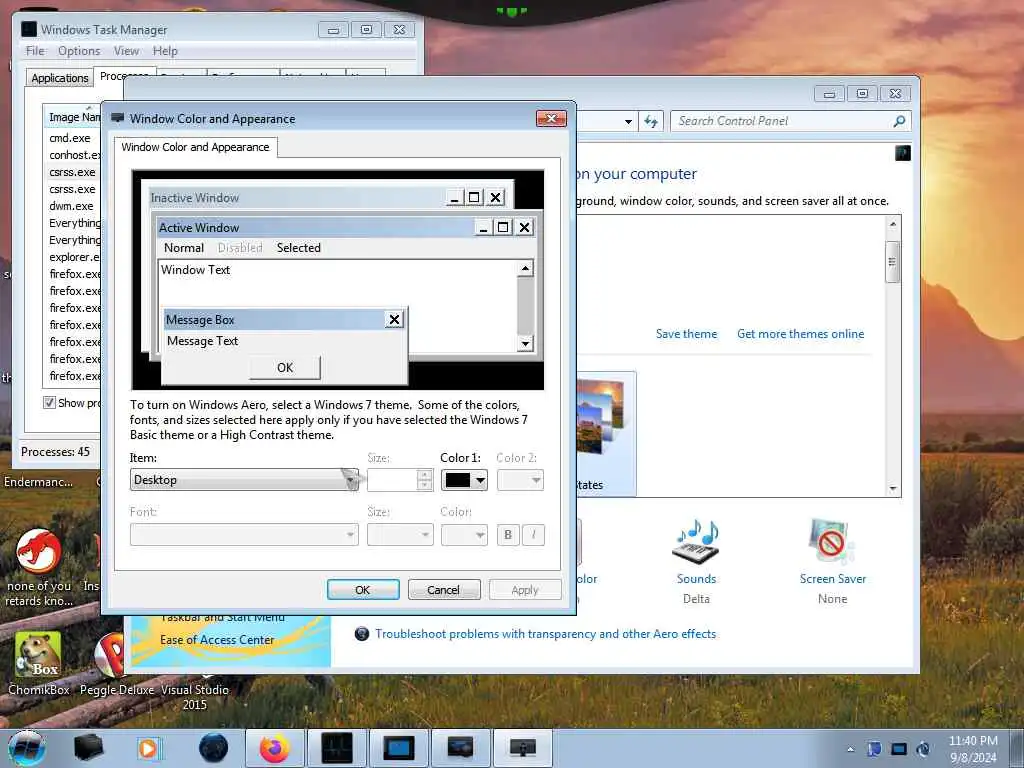Viewport: 1024px width, 768px height.
Task: Open the Control Panel help icon
Action: pos(903,153)
